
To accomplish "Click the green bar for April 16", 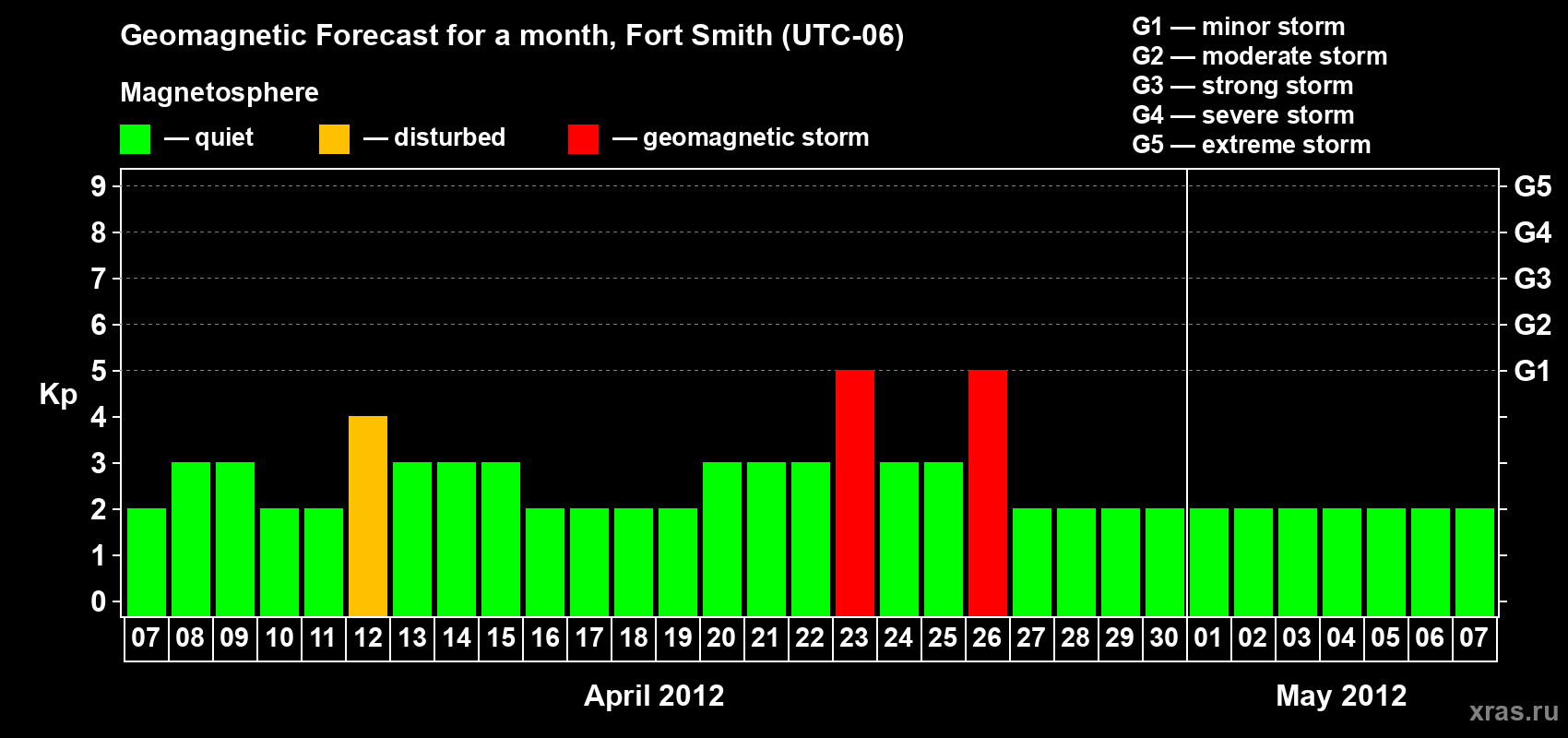I will [x=545, y=563].
